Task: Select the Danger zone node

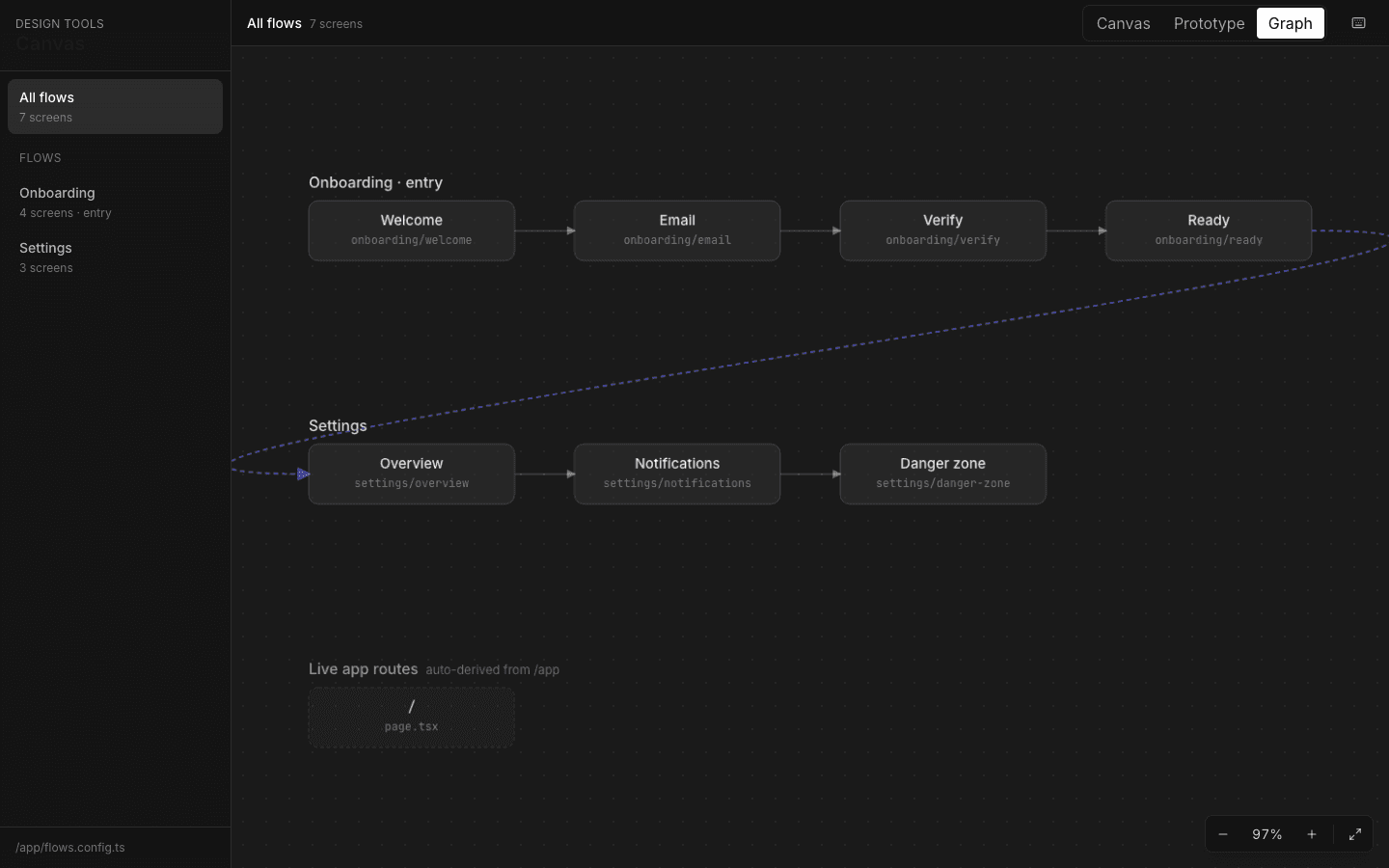Action: click(943, 474)
